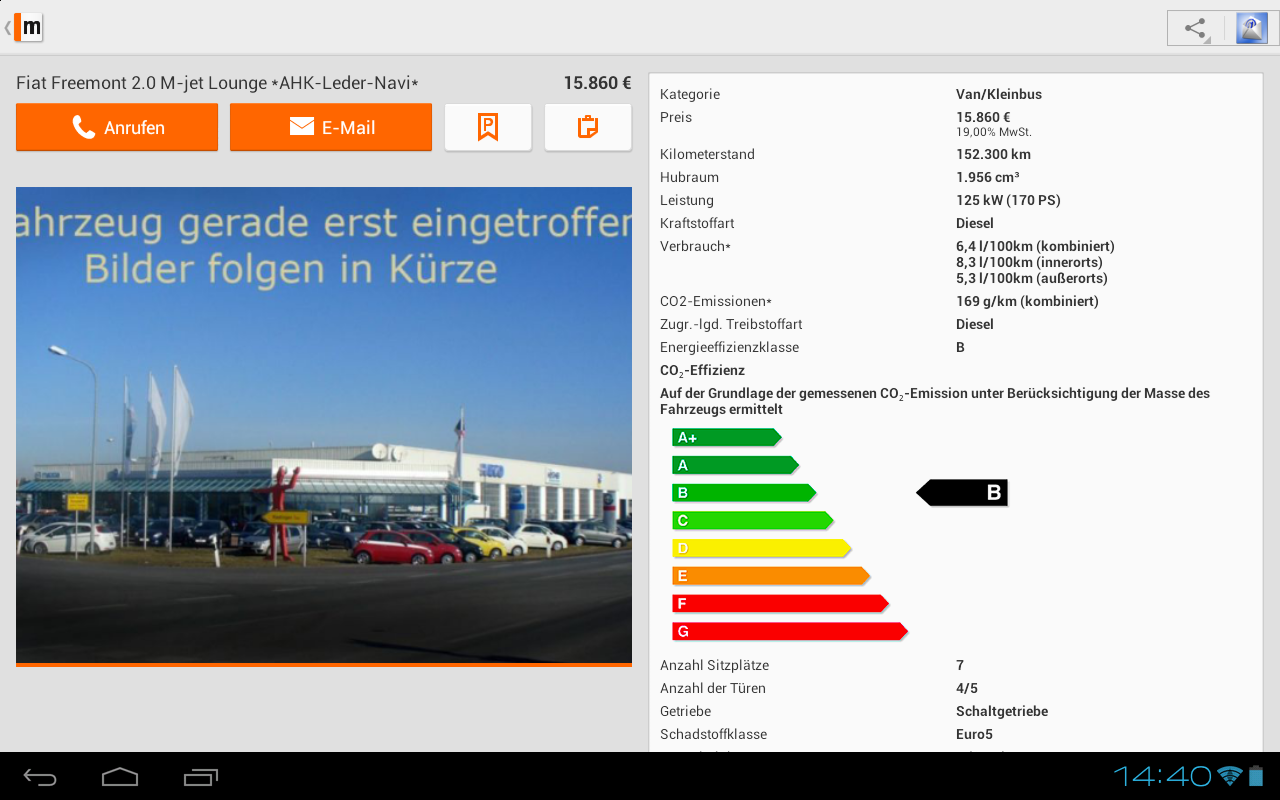The height and width of the screenshot is (800, 1280).
Task: Tap the envelope mail app icon
Action: [1251, 28]
